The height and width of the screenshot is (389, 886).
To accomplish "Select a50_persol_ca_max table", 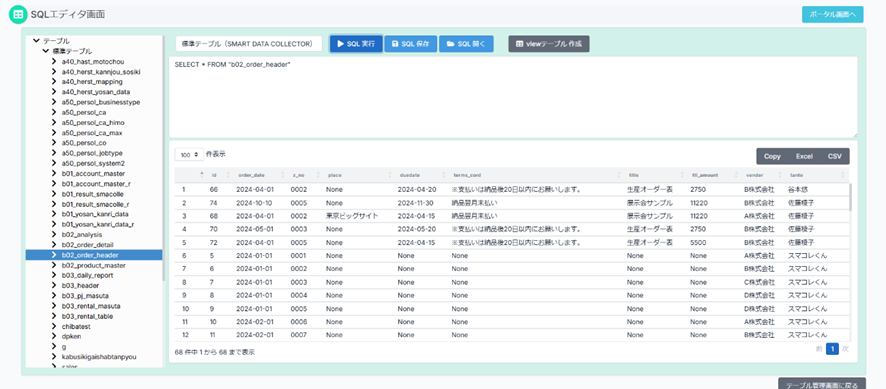I will (92, 133).
